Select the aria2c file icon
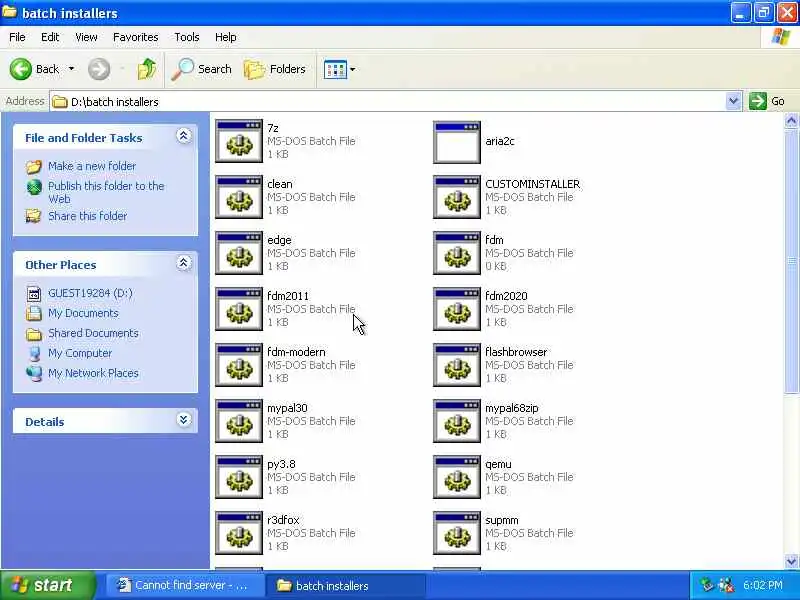800x600 pixels. pyautogui.click(x=457, y=142)
